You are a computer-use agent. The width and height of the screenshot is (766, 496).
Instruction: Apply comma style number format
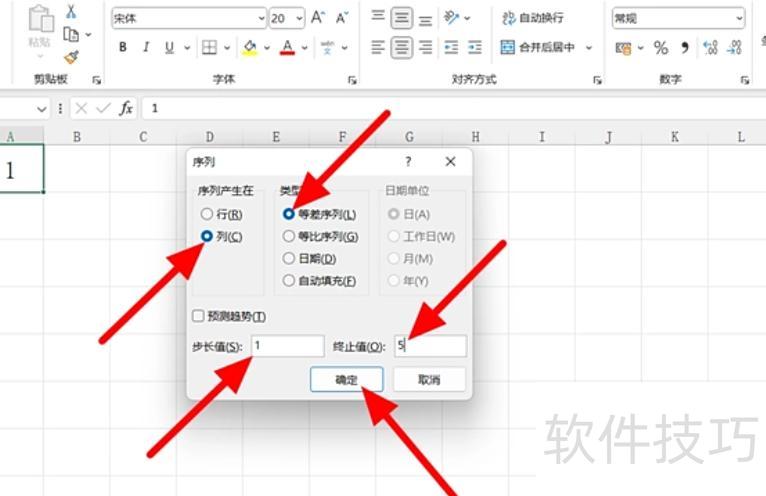(x=685, y=47)
